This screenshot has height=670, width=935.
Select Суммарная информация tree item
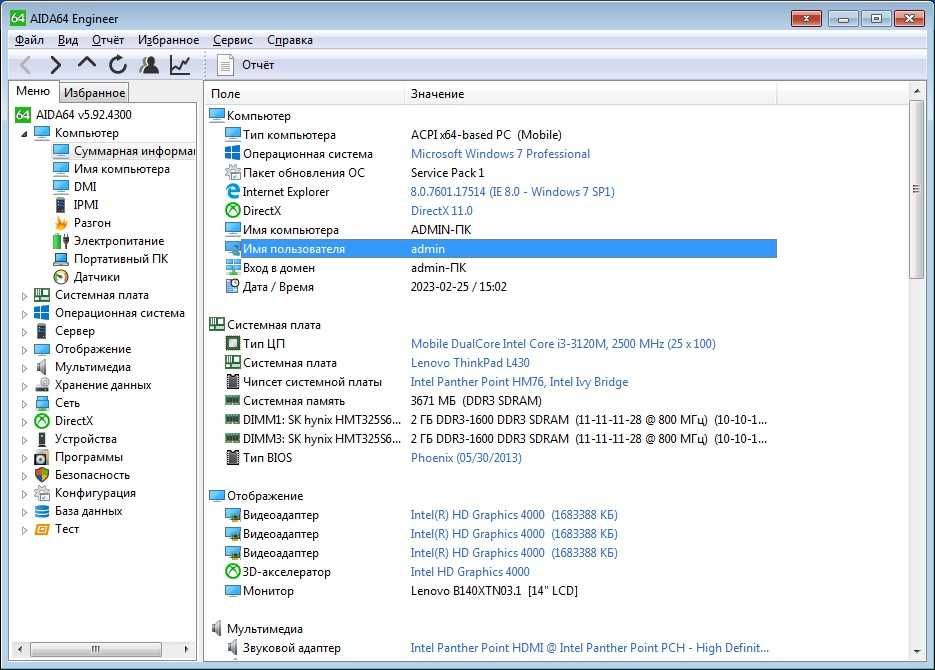pyautogui.click(x=134, y=151)
